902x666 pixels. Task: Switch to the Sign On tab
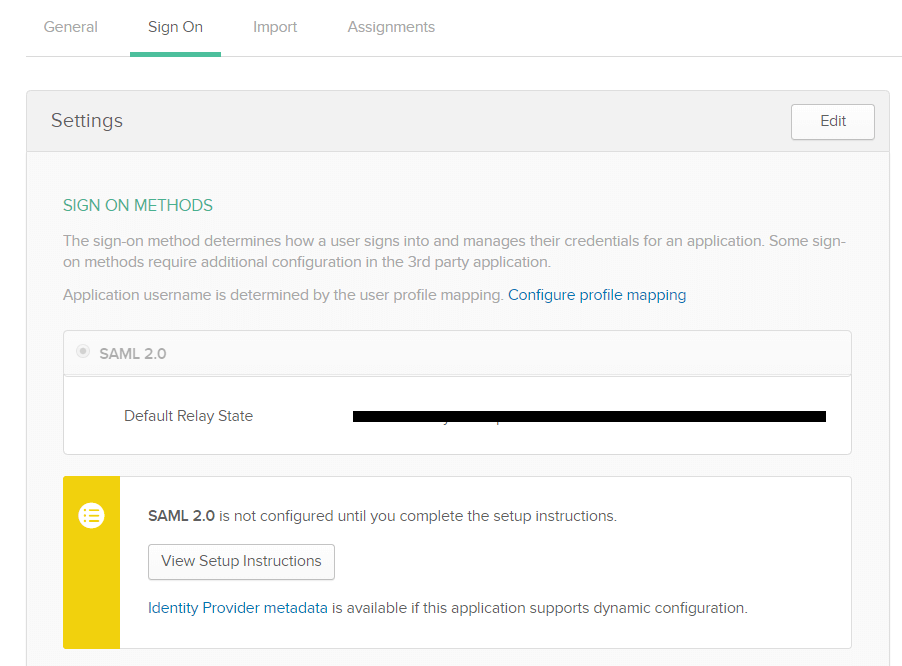[x=175, y=27]
